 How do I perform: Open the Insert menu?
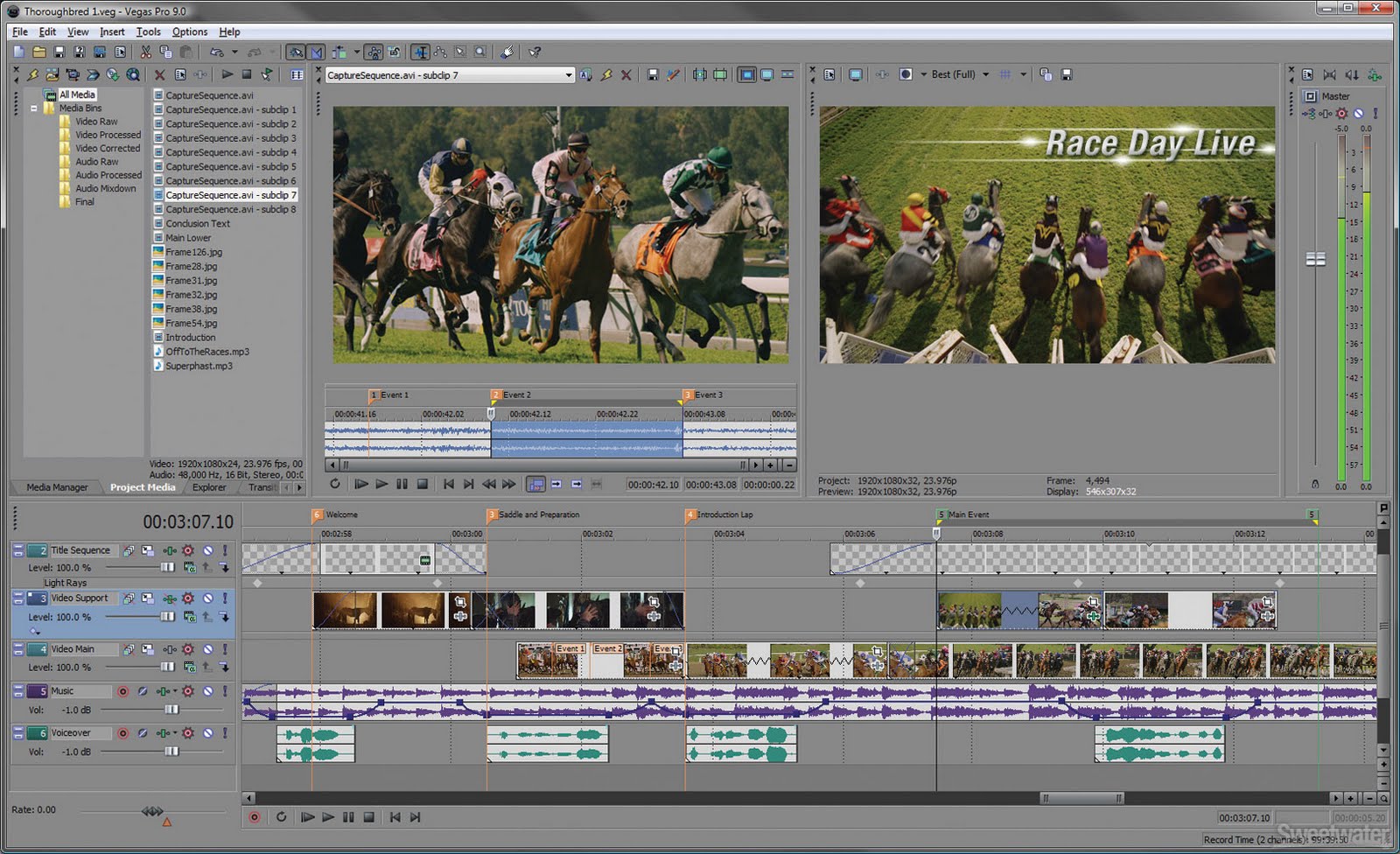point(112,31)
